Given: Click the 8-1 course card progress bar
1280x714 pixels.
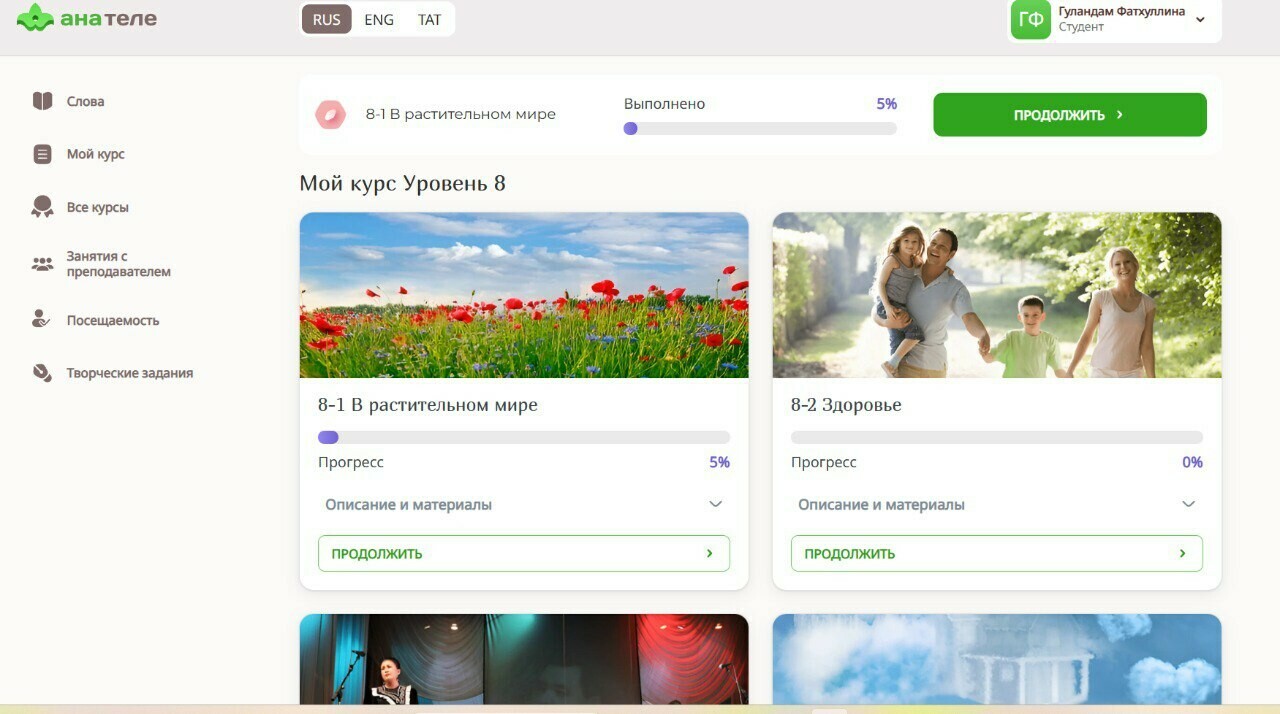Looking at the screenshot, I should tap(523, 437).
